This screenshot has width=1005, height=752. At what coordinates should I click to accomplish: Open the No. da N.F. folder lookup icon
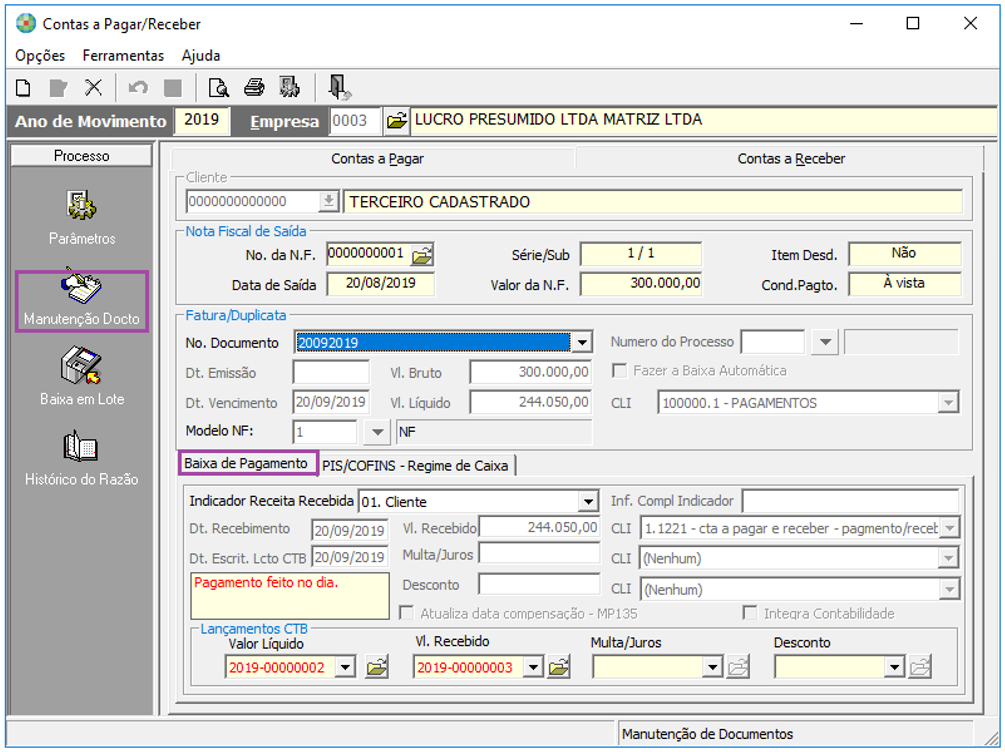[422, 255]
